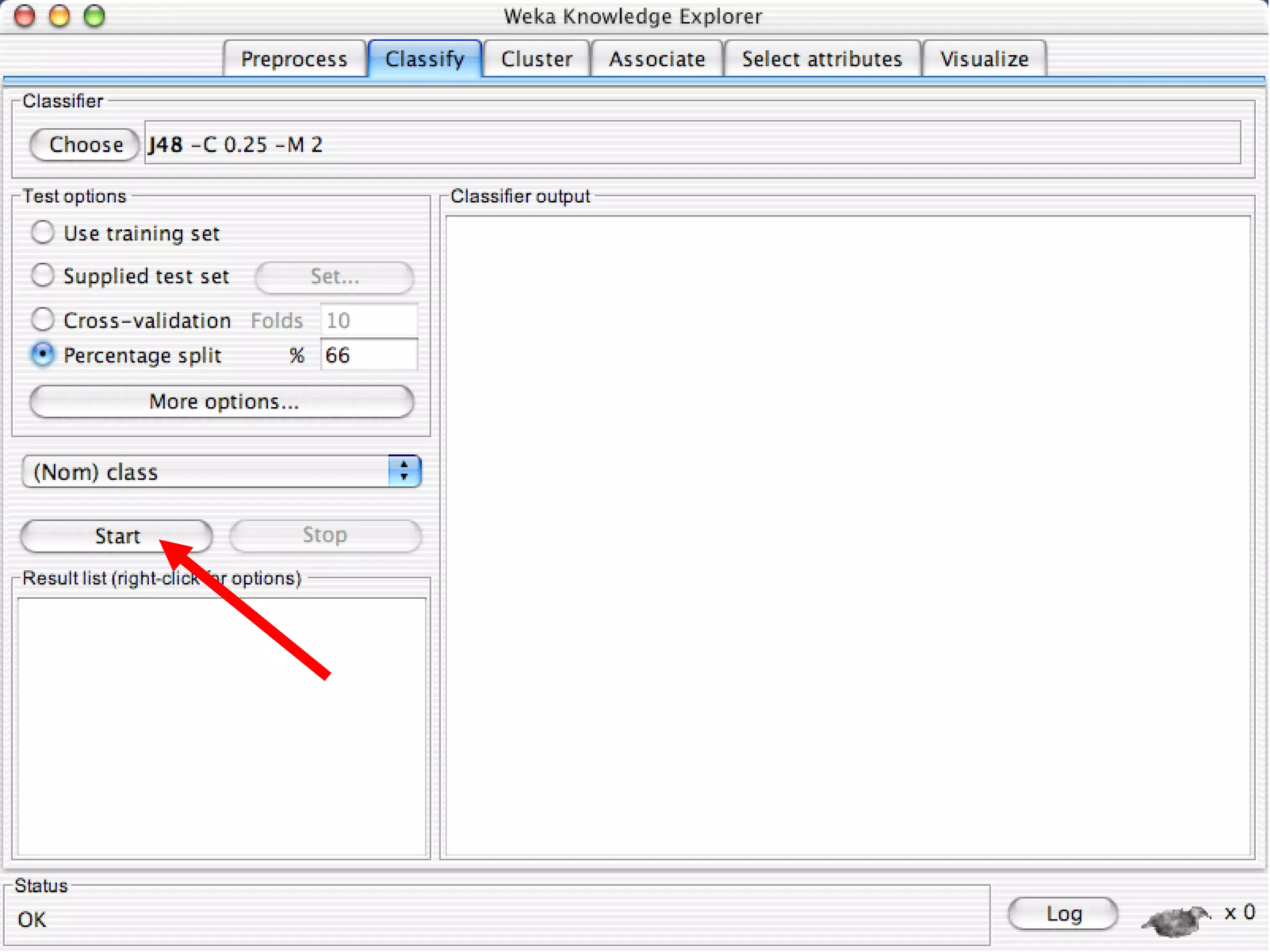The image size is (1270, 952).
Task: Click the percentage split value field
Action: pyautogui.click(x=369, y=355)
